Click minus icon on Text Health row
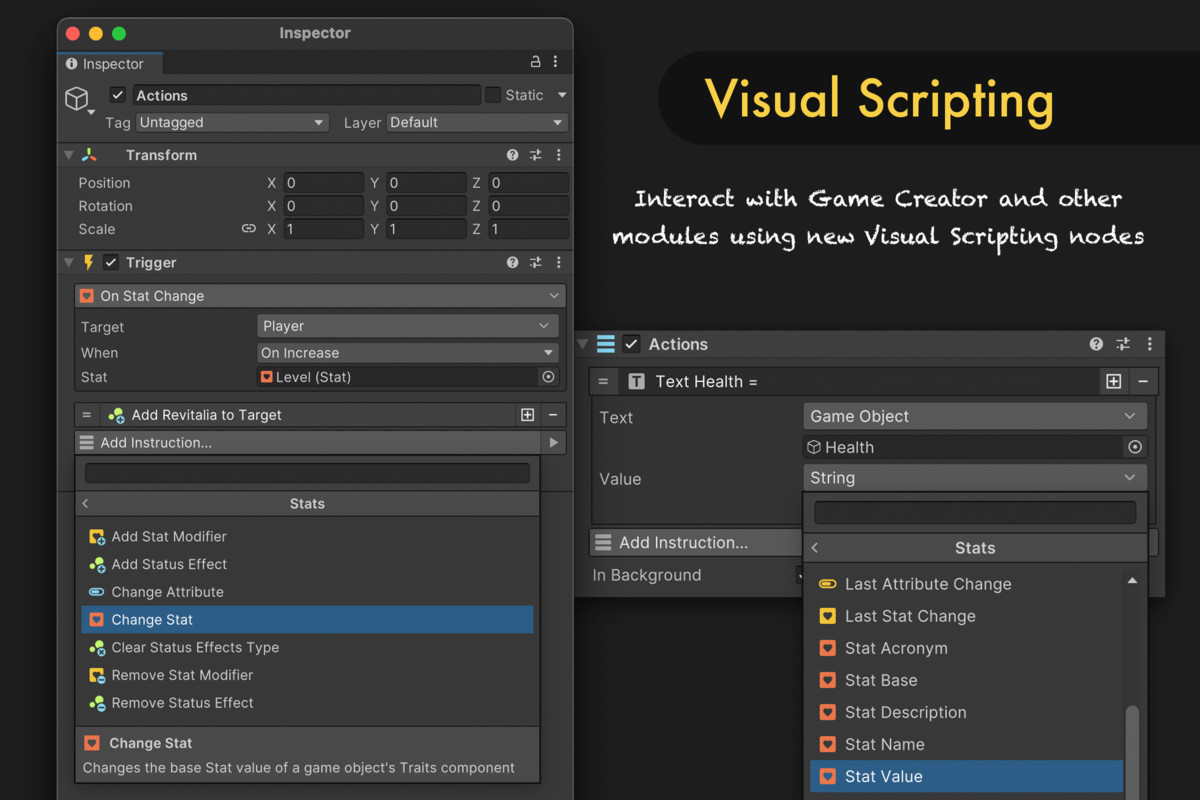Image resolution: width=1200 pixels, height=800 pixels. (1142, 381)
